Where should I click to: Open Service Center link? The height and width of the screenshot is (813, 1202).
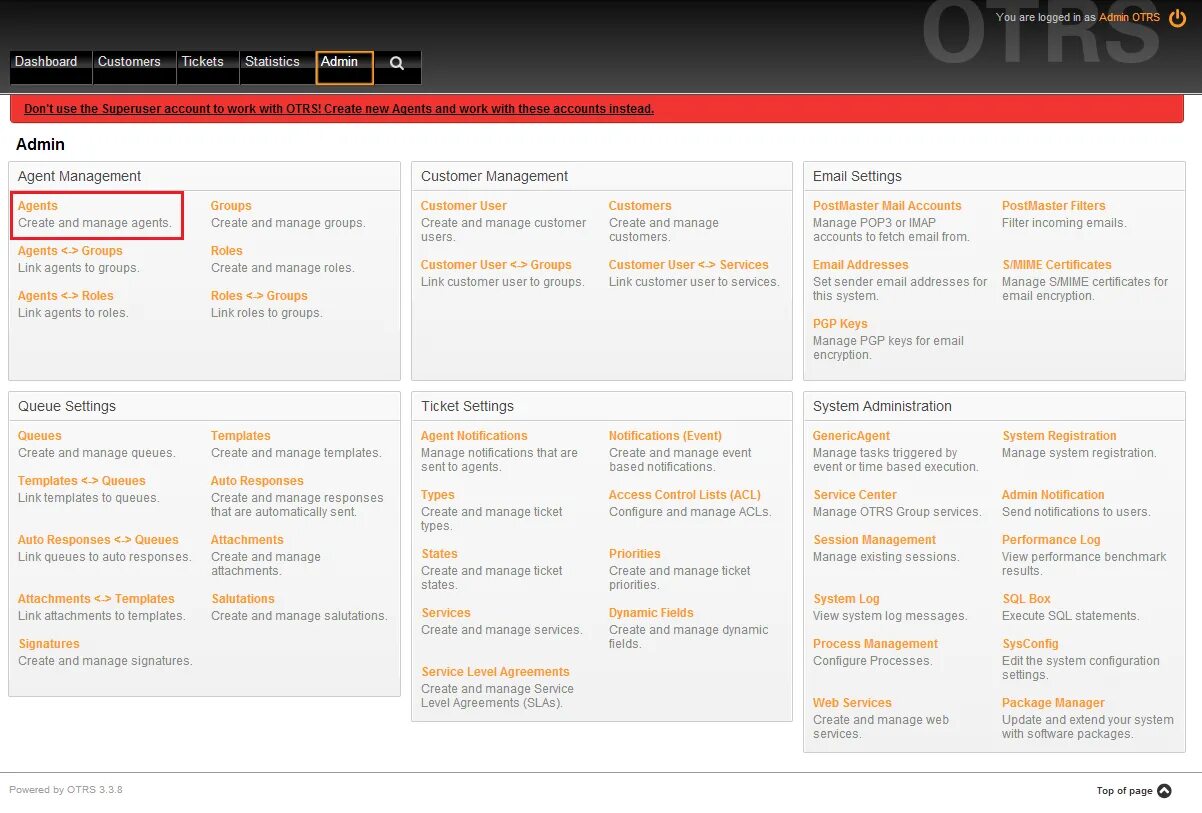855,495
